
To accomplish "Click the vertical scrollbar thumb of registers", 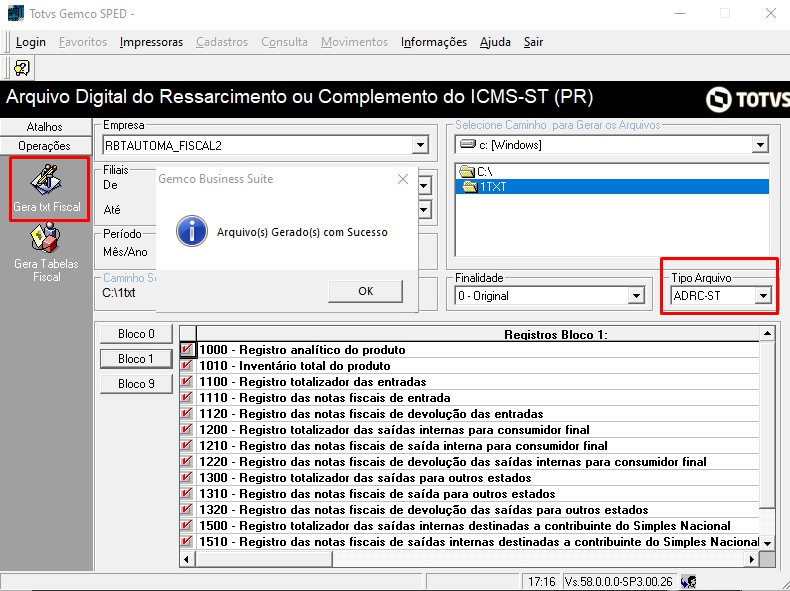I will 767,424.
